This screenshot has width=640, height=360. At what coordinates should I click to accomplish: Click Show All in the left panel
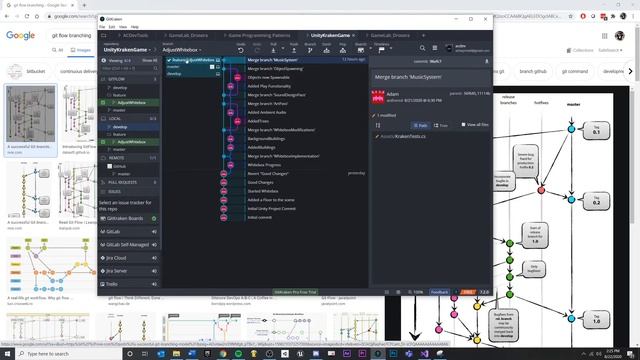pos(149,60)
